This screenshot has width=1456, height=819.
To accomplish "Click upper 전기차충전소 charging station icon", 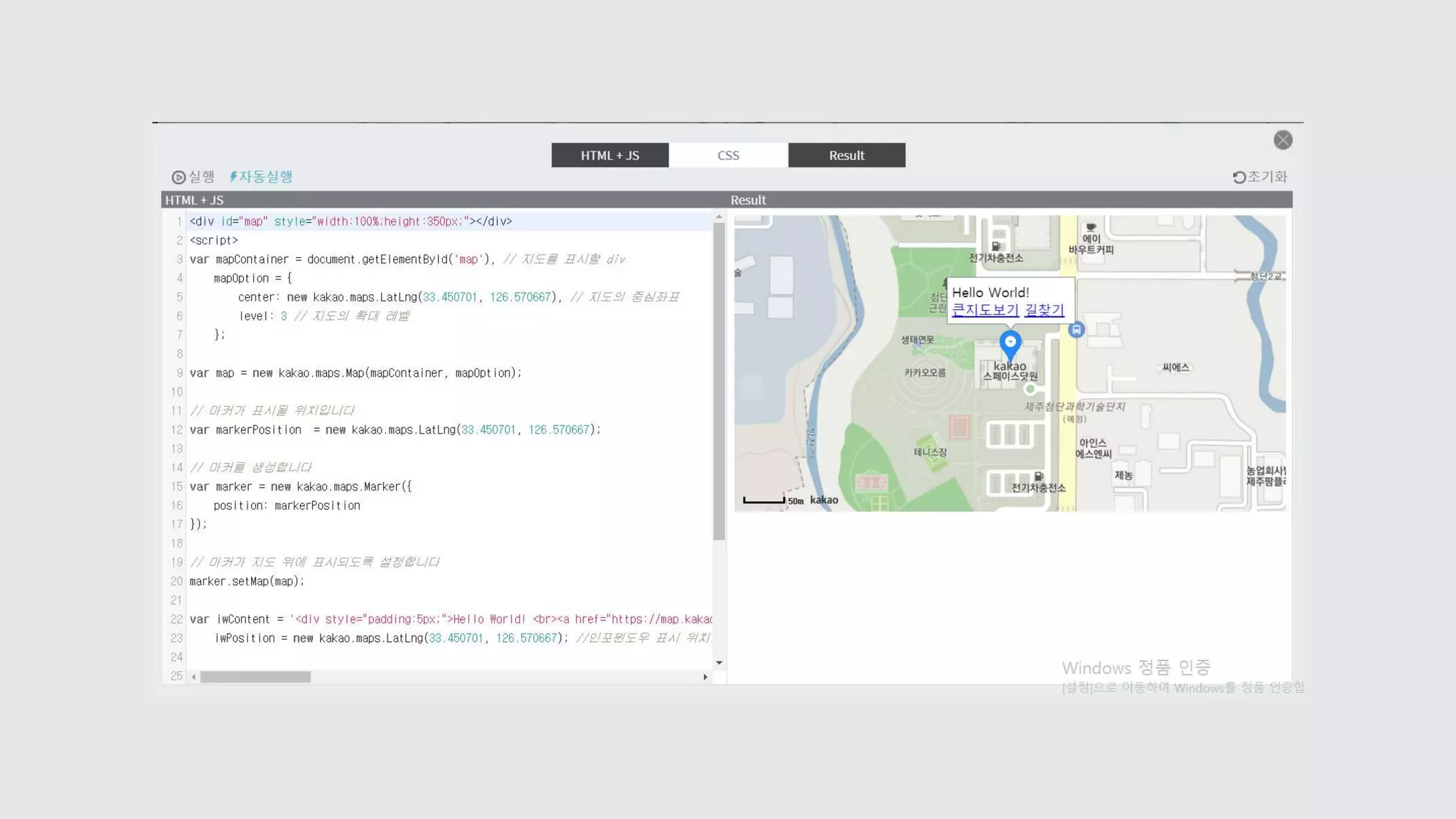I will pos(996,246).
